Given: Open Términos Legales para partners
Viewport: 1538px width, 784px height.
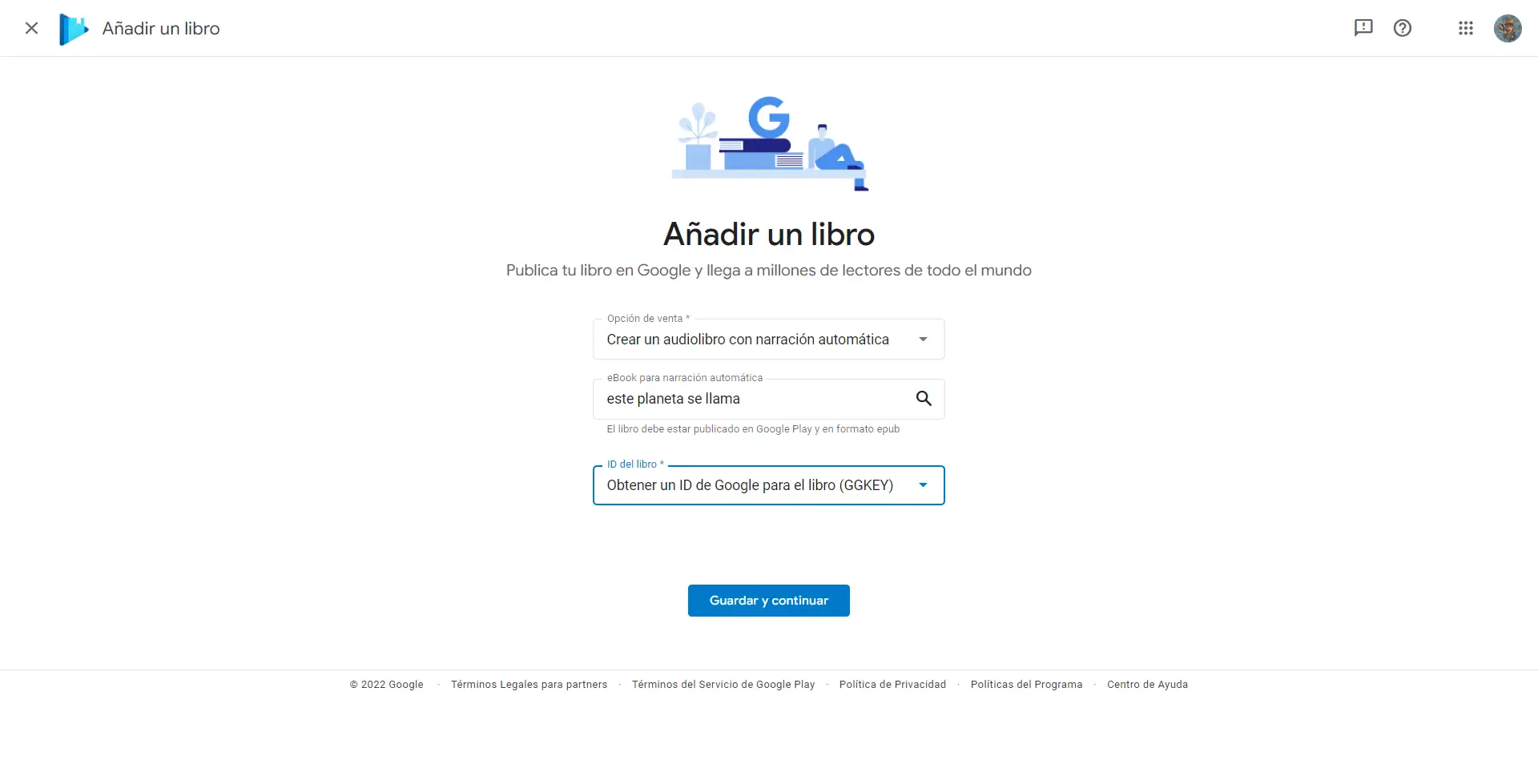Looking at the screenshot, I should click(529, 684).
